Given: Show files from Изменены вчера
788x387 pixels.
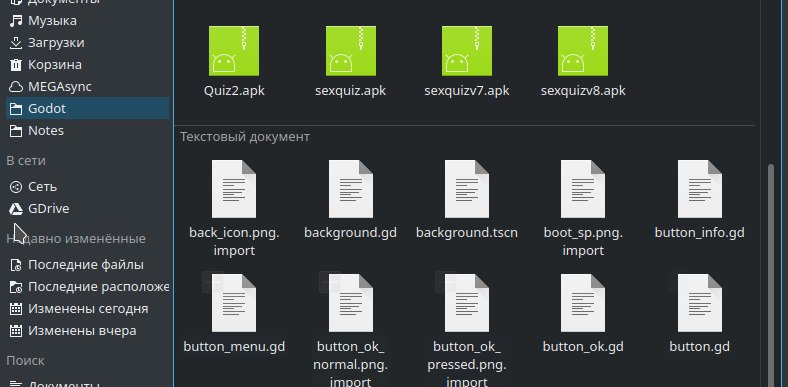Looking at the screenshot, I should pos(87,331).
